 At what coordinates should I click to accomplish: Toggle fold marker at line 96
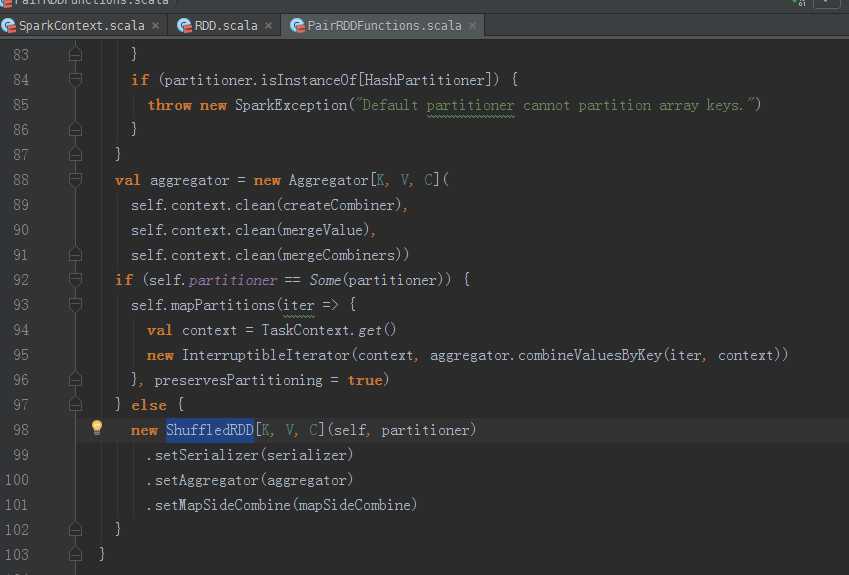pyautogui.click(x=75, y=380)
